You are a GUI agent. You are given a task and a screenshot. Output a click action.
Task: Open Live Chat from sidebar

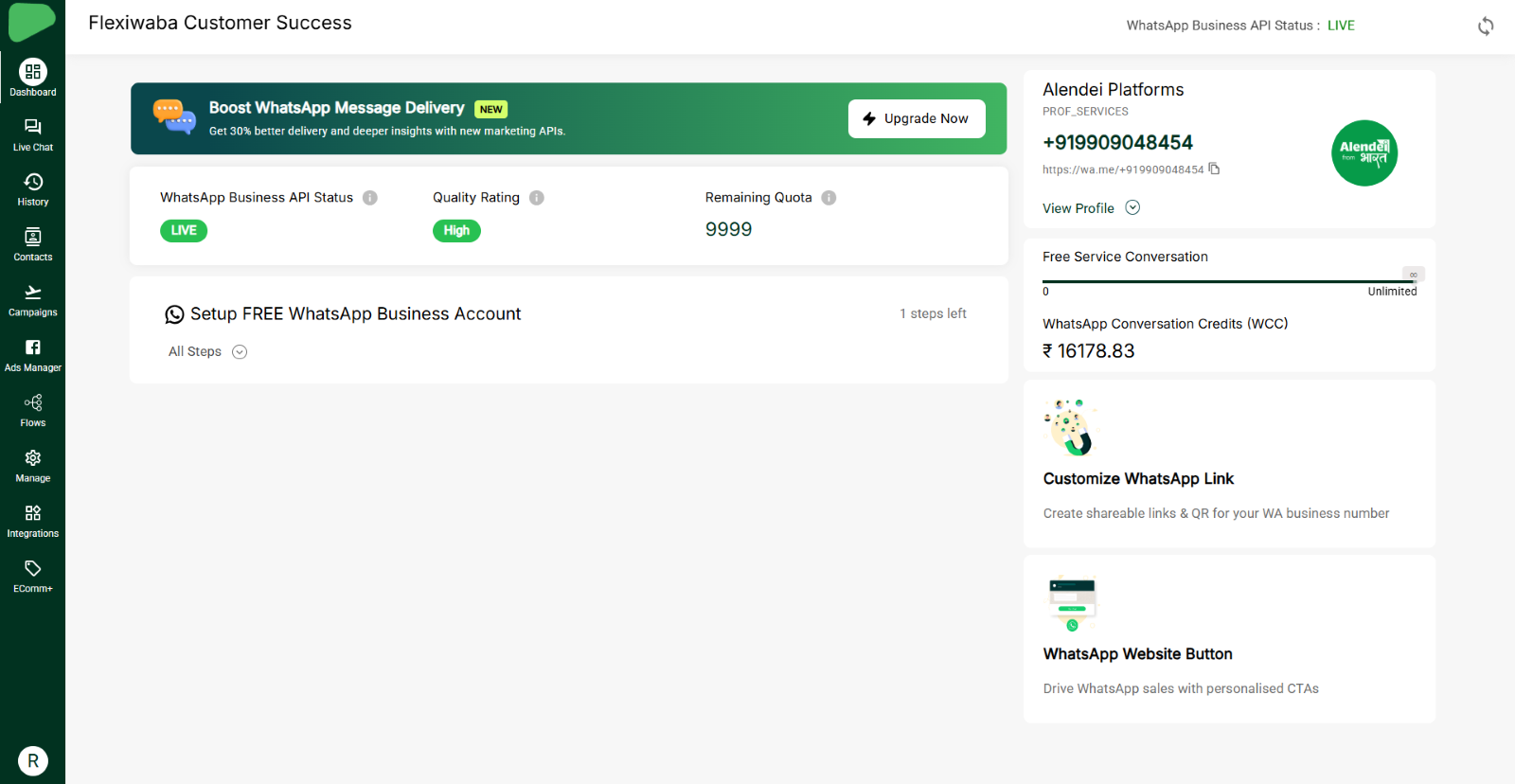(33, 134)
